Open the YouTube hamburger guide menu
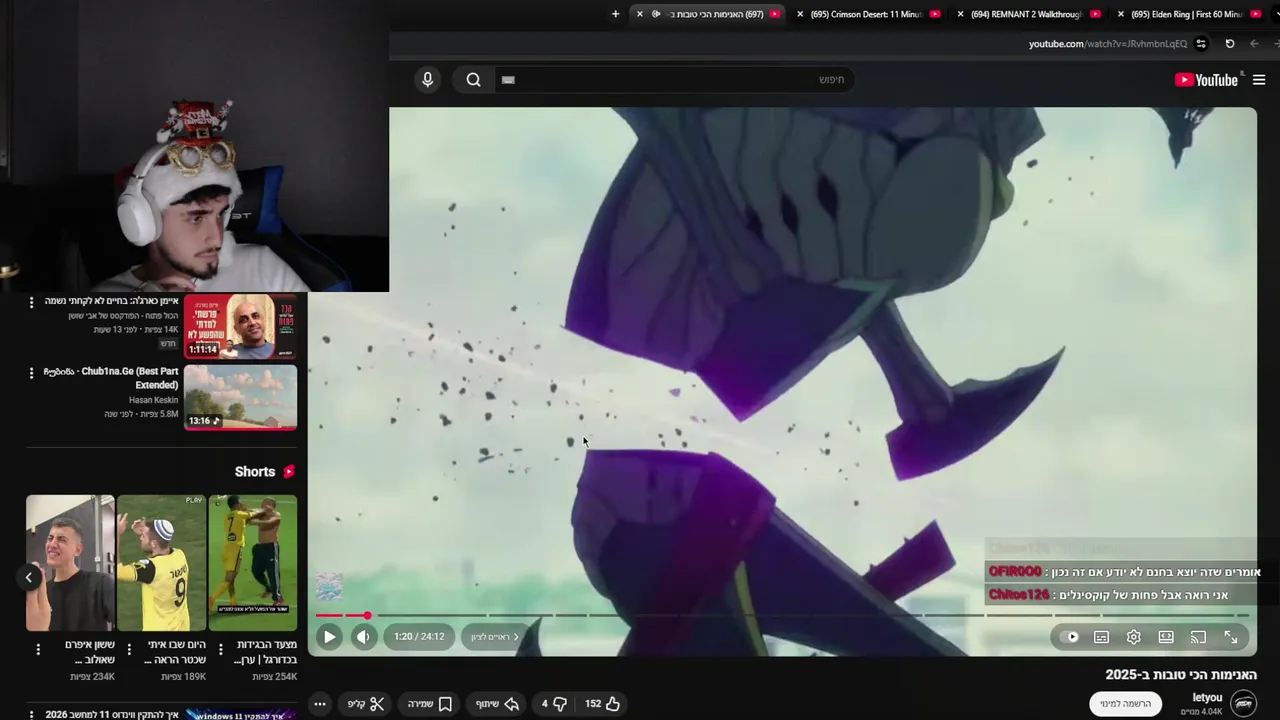Viewport: 1280px width, 720px height. pyautogui.click(x=1259, y=80)
